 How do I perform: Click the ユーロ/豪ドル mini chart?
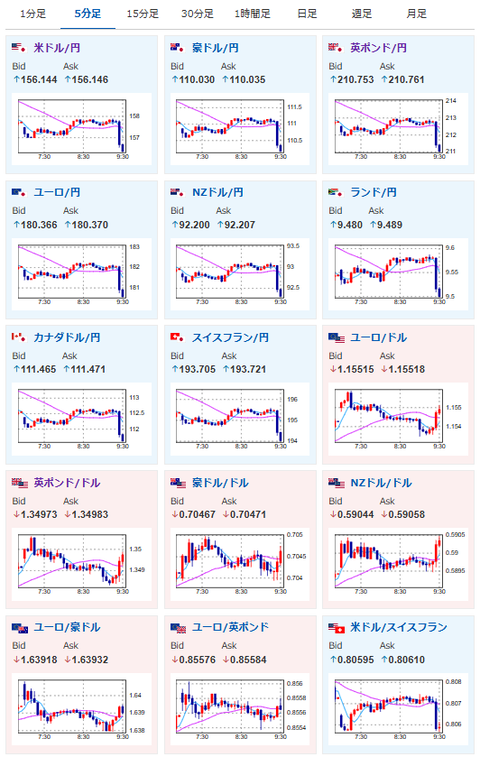(81, 709)
